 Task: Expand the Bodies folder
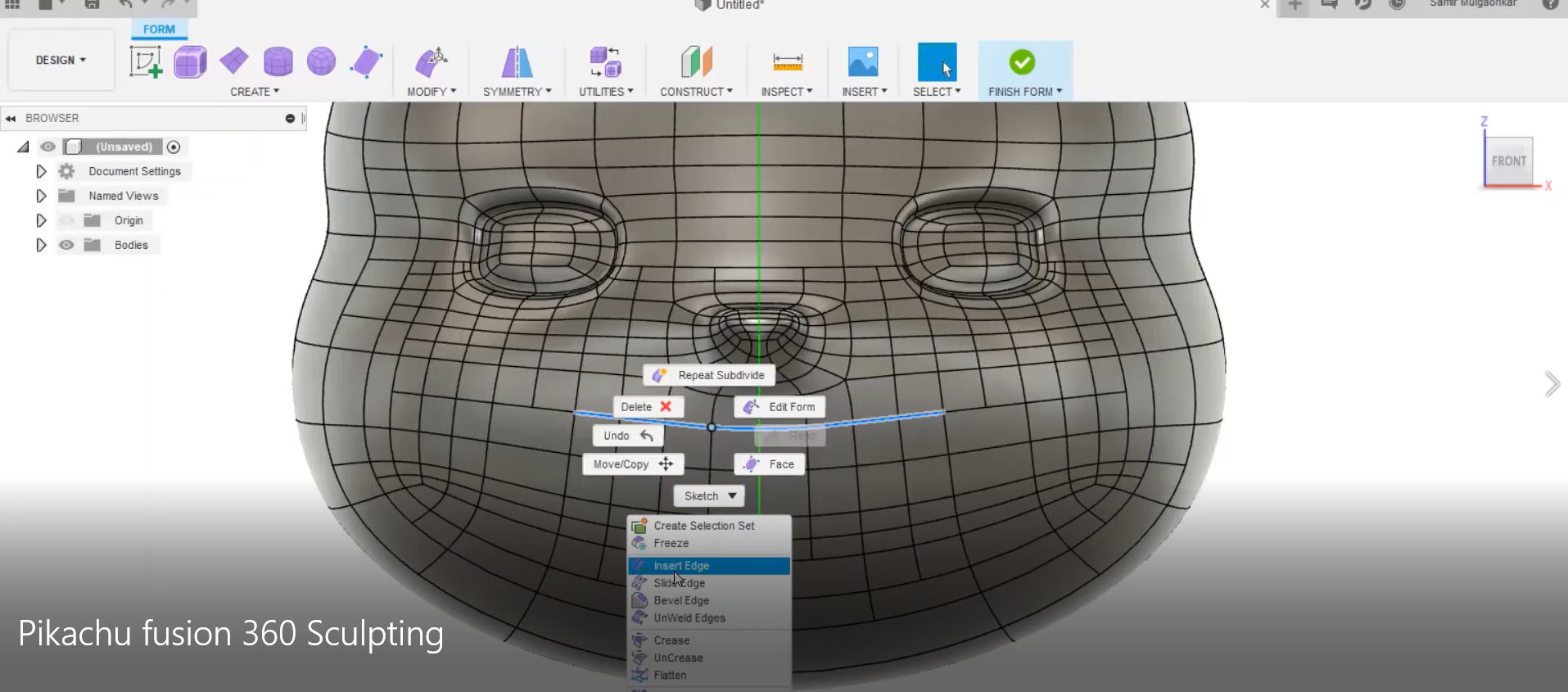pyautogui.click(x=41, y=245)
